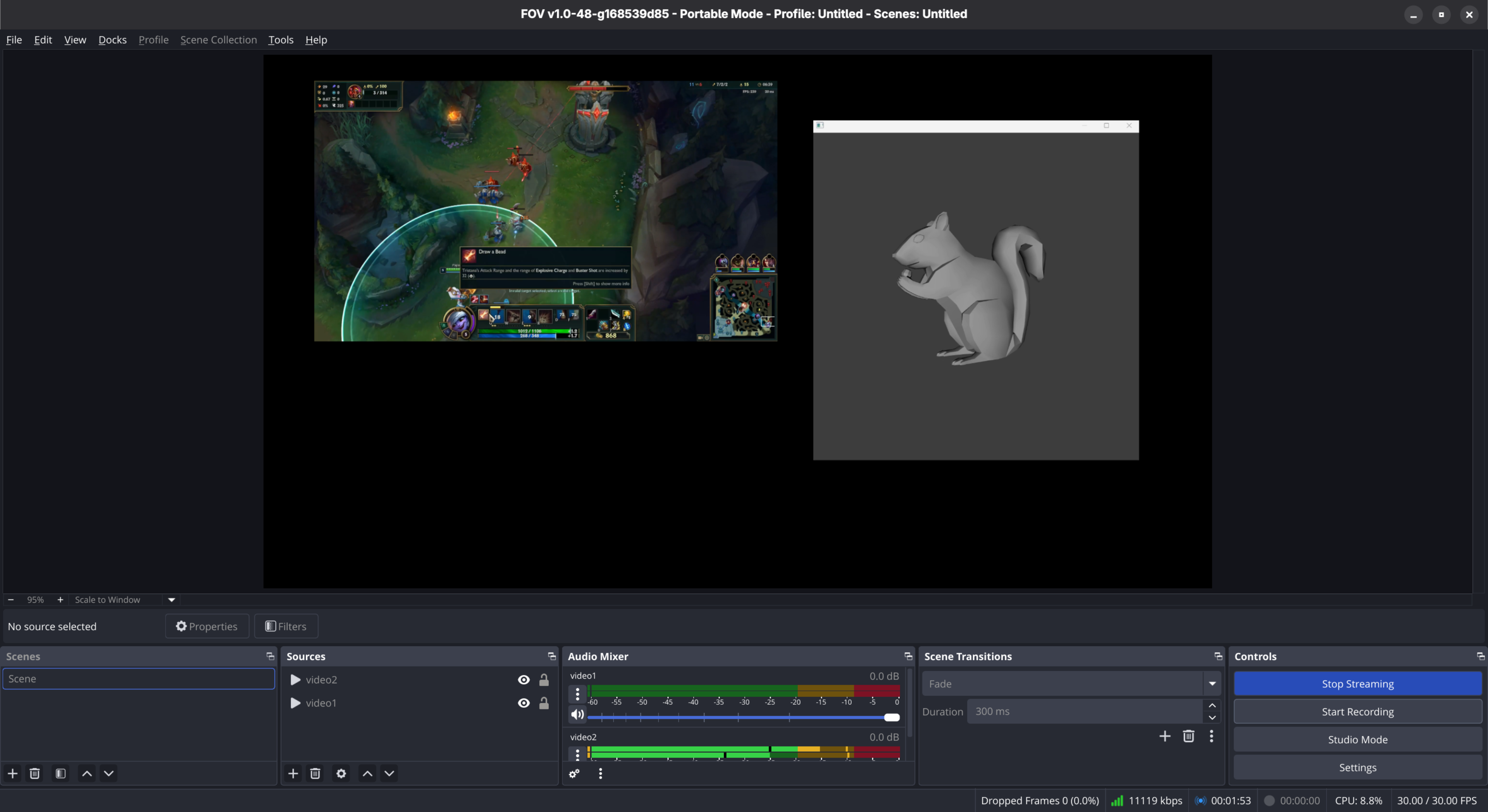Pop out the Sources dock
1488x812 pixels.
(x=552, y=656)
